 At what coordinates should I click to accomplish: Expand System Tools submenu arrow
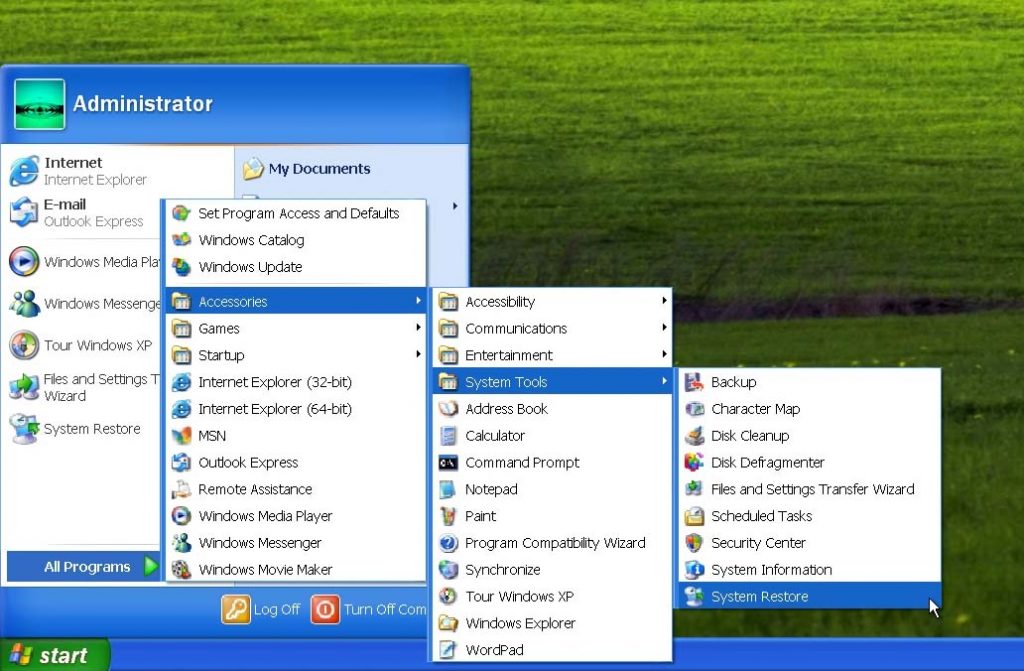664,381
